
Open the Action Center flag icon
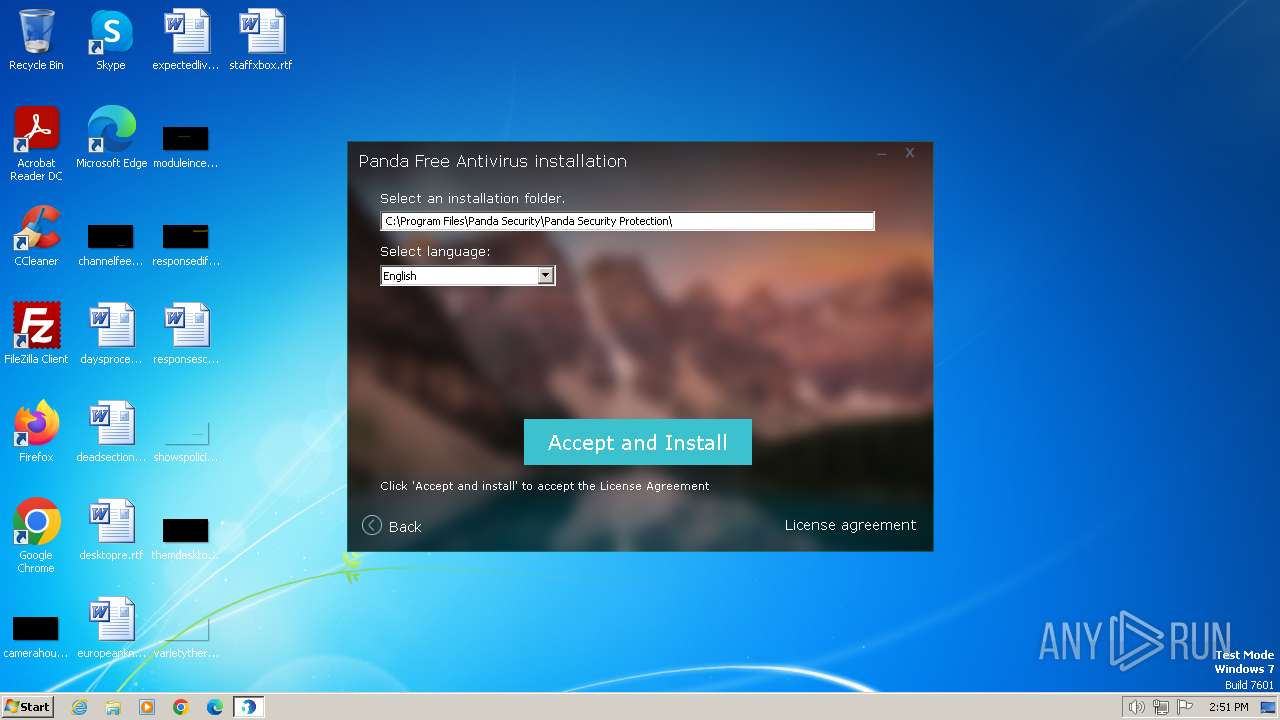[1185, 707]
